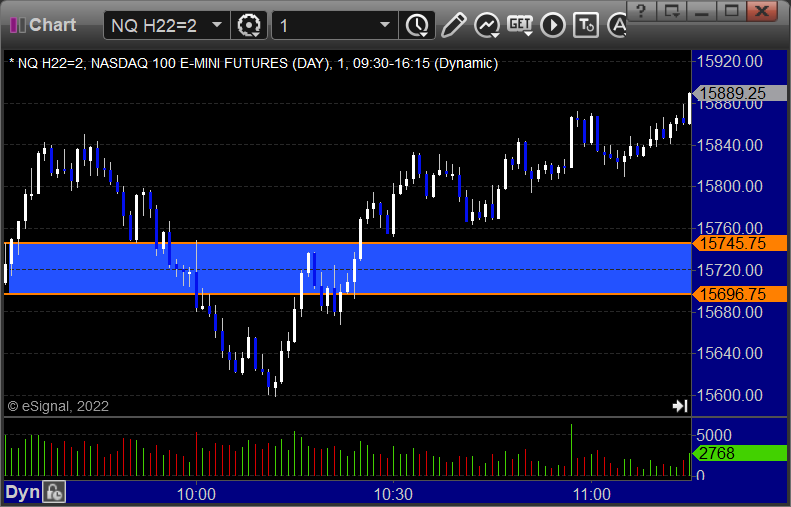Click the green 2768 volume label
The width and height of the screenshot is (791, 507).
tap(740, 453)
